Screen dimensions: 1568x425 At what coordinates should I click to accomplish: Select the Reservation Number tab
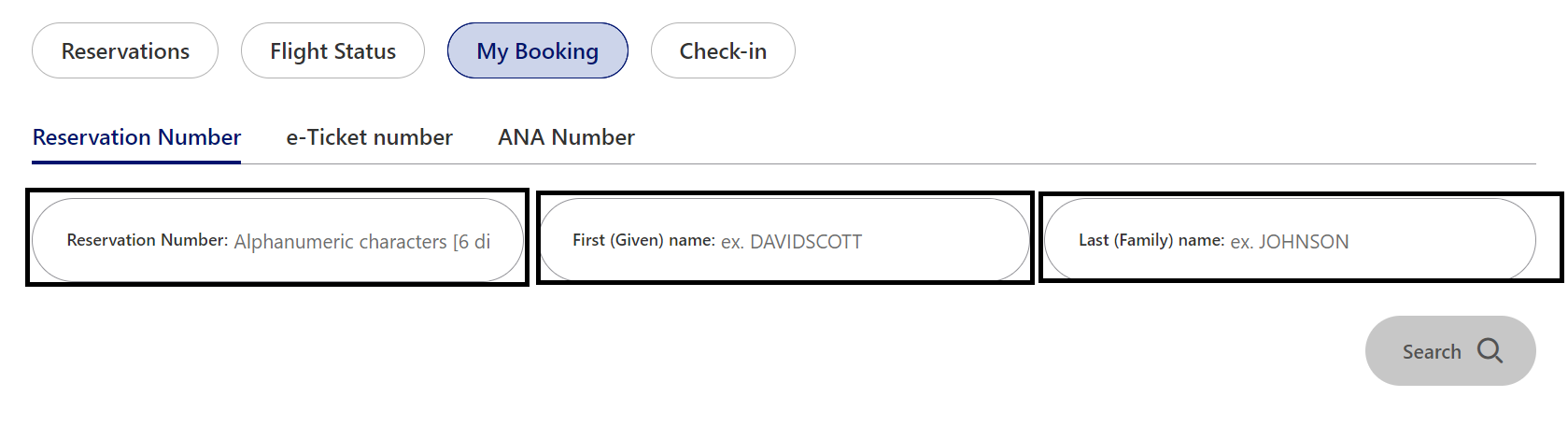point(136,137)
